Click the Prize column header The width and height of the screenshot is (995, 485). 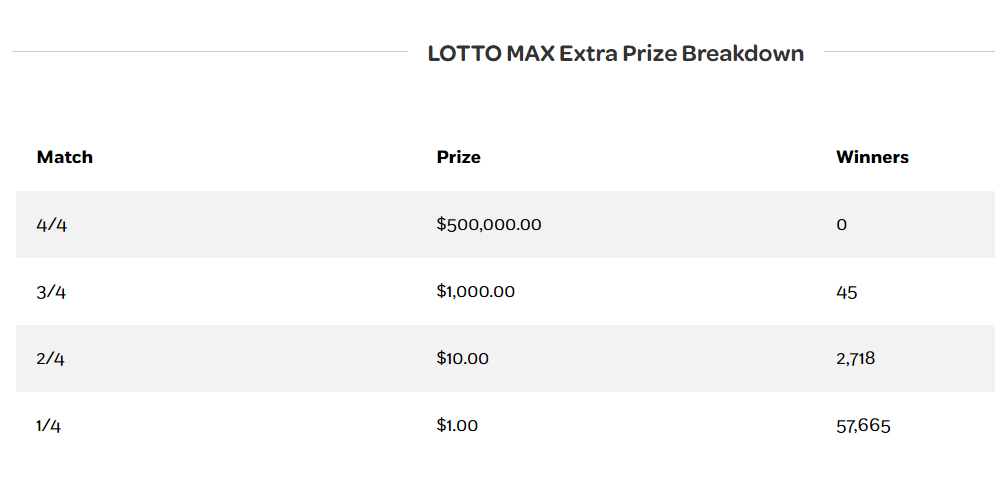(459, 157)
